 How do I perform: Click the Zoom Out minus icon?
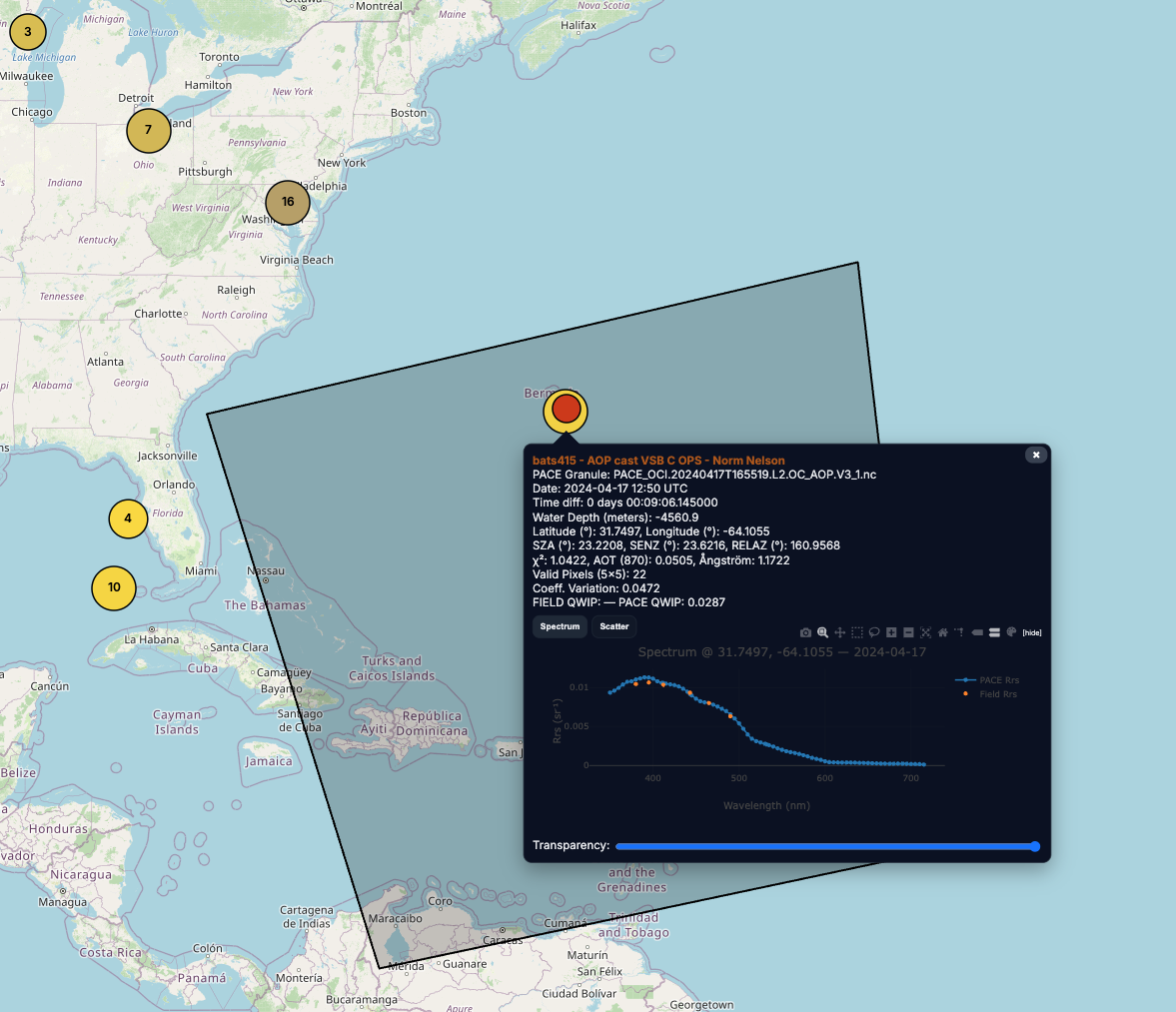coord(908,632)
